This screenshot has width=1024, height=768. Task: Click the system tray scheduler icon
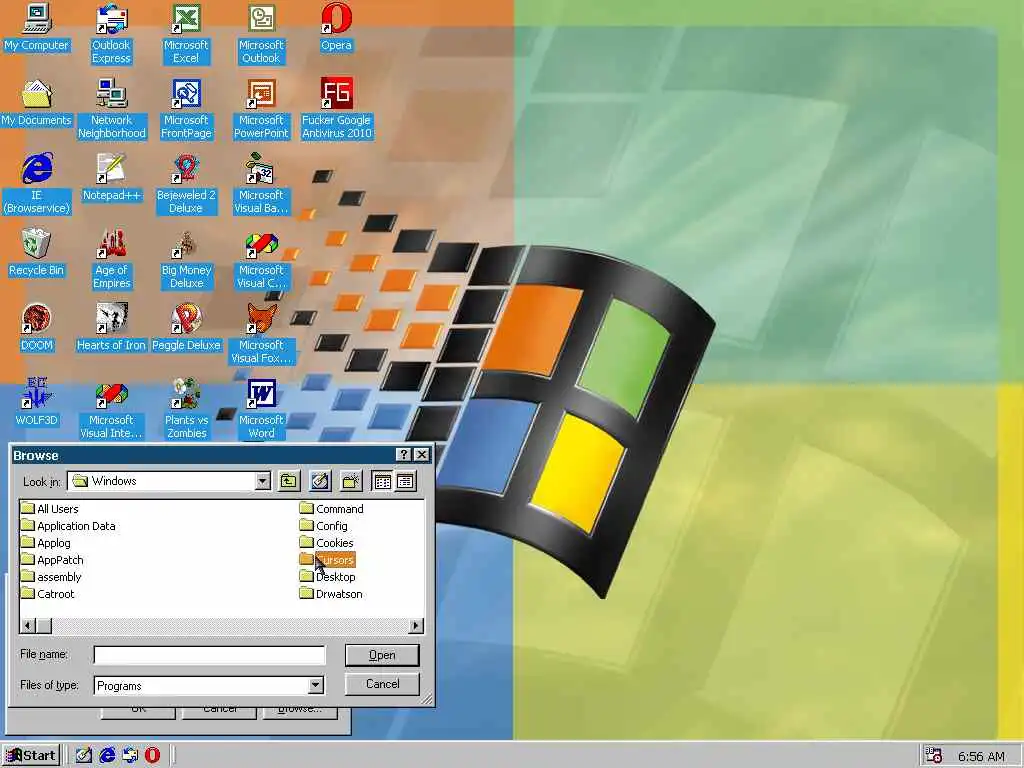pyautogui.click(x=934, y=756)
